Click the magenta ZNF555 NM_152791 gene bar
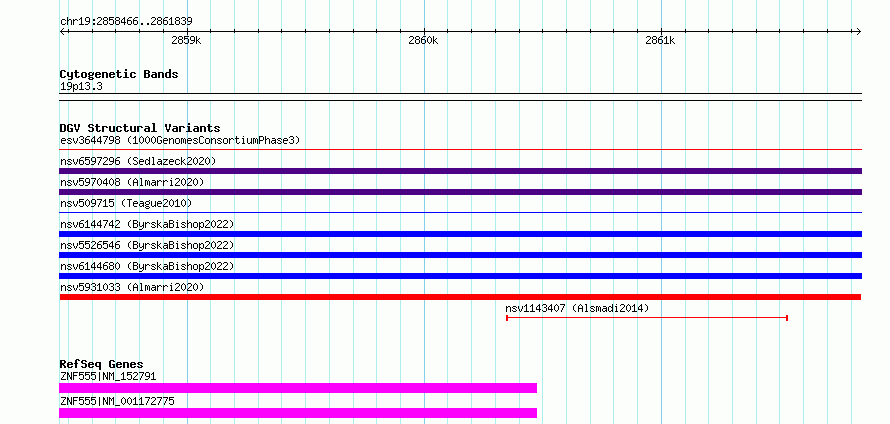 (298, 388)
